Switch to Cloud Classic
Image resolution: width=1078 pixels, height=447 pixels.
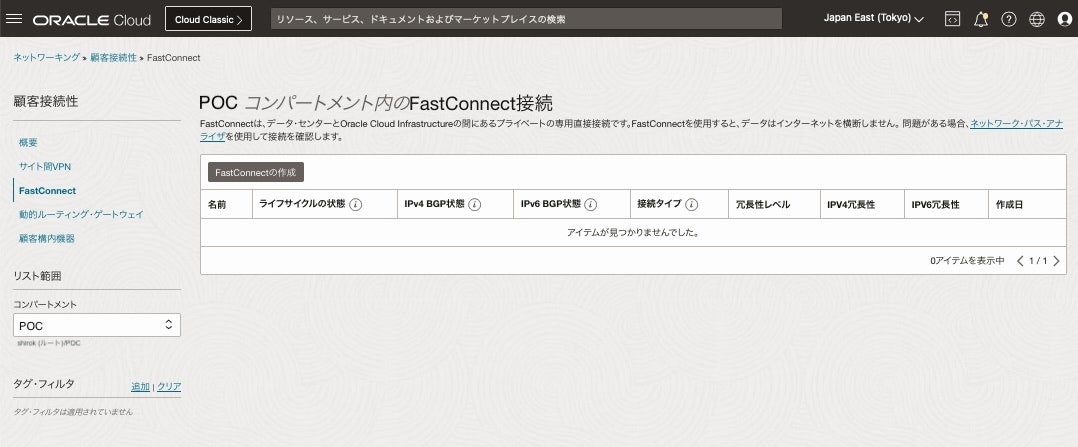click(x=208, y=19)
